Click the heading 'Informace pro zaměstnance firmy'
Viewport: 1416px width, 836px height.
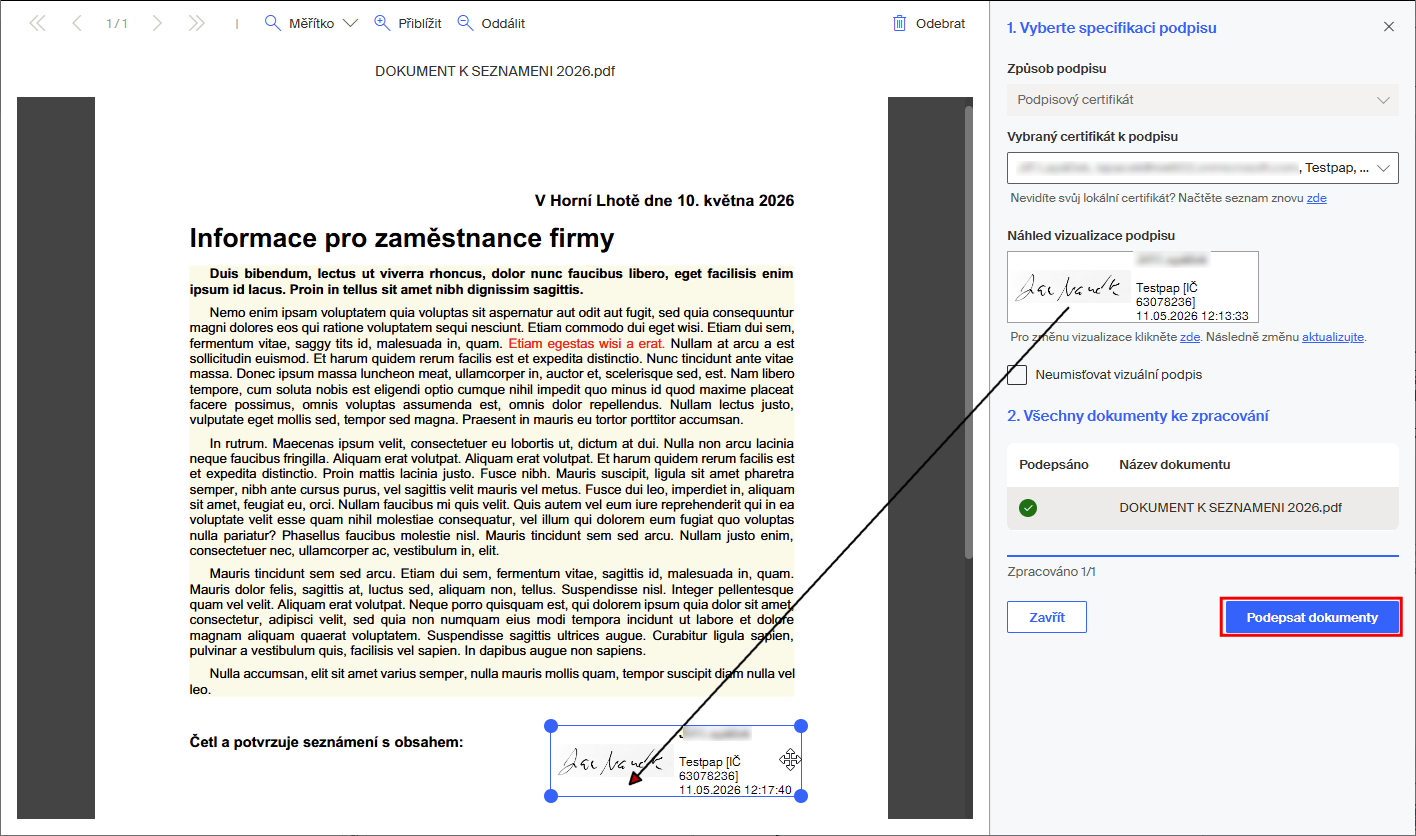pos(402,239)
